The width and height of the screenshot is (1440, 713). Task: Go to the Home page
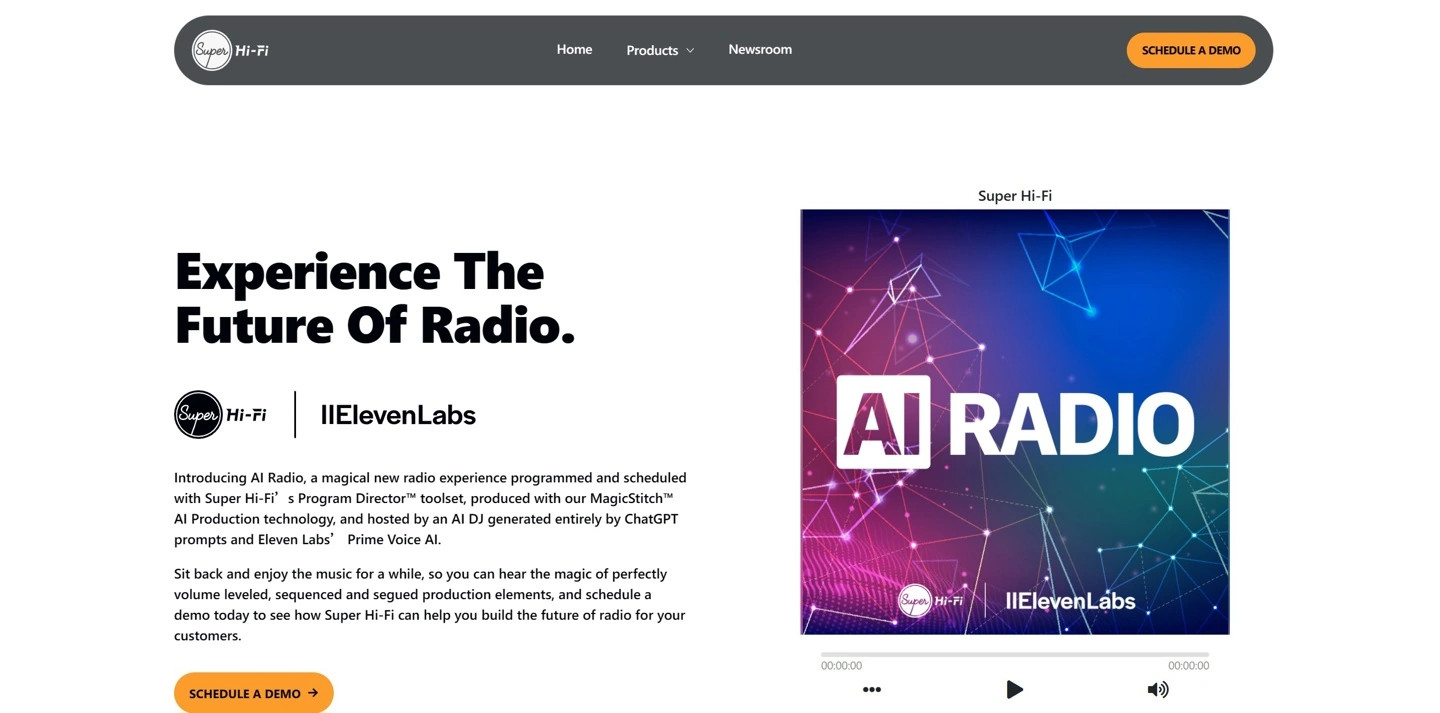pyautogui.click(x=574, y=50)
